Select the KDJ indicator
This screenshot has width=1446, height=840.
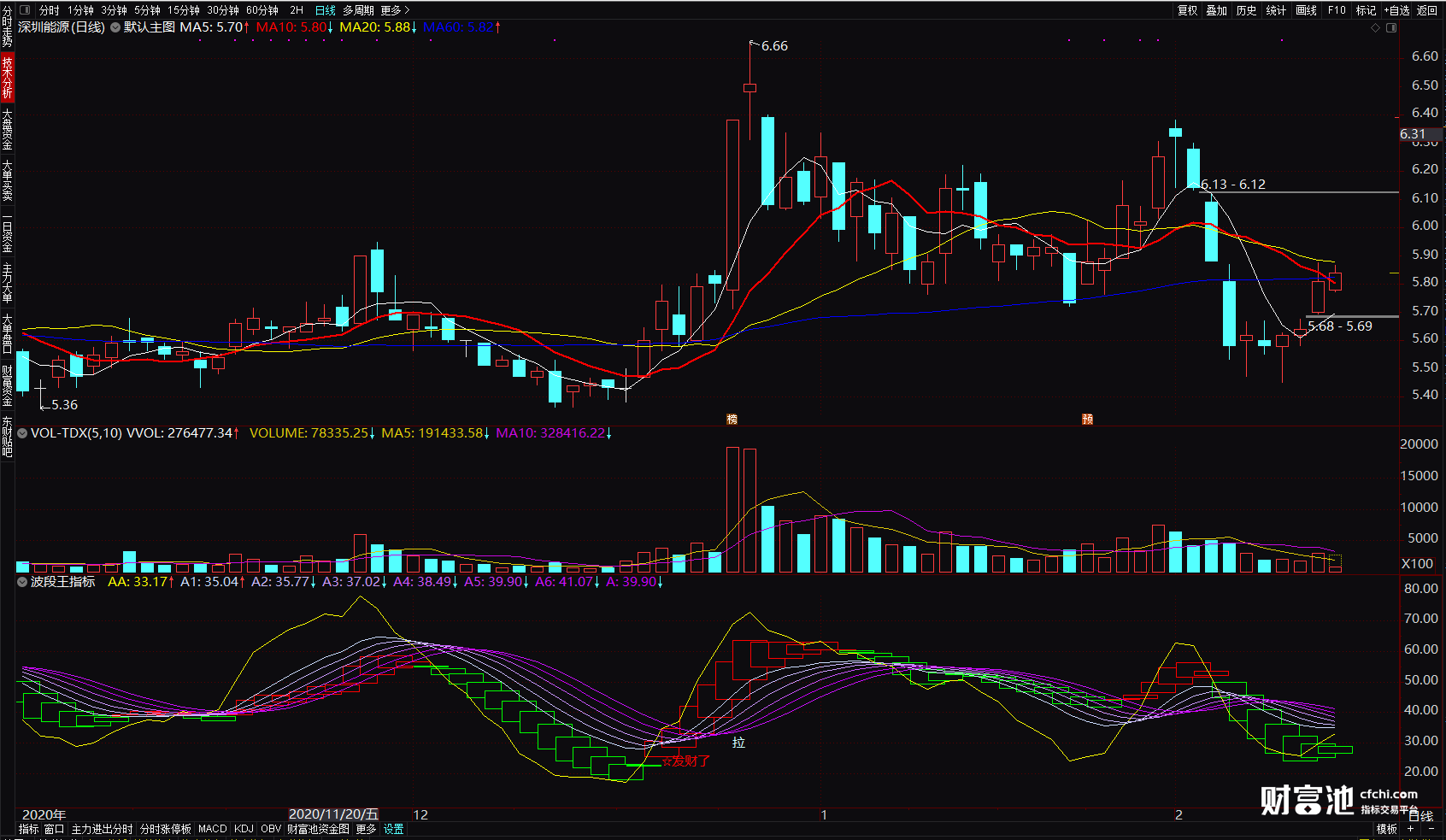point(244,829)
